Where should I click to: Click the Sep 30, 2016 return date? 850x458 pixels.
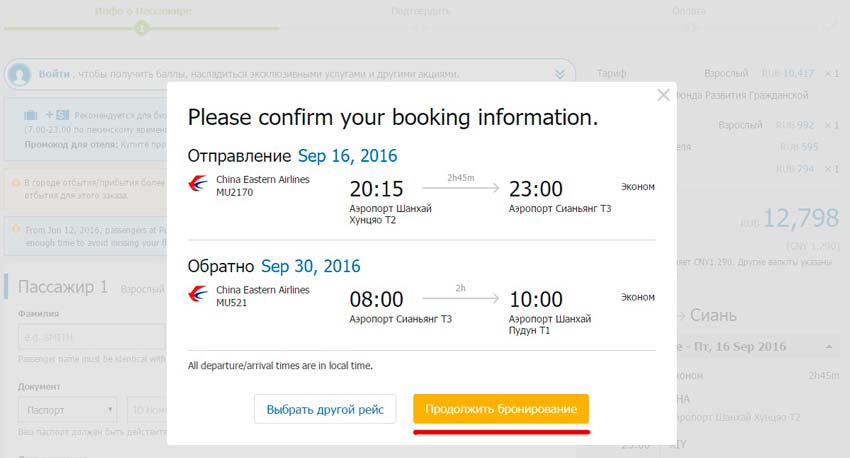(311, 266)
